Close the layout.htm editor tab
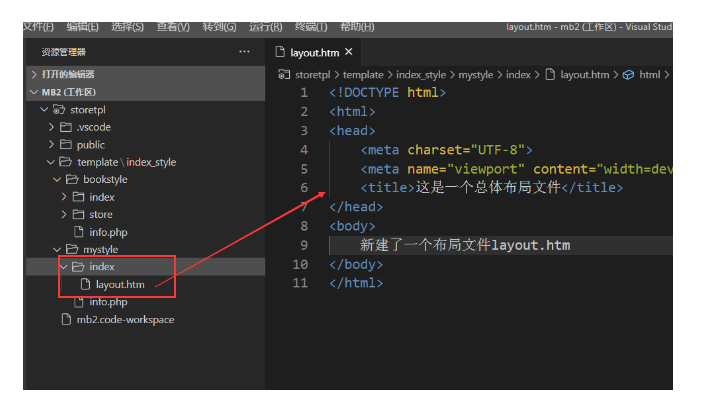 click(x=349, y=52)
